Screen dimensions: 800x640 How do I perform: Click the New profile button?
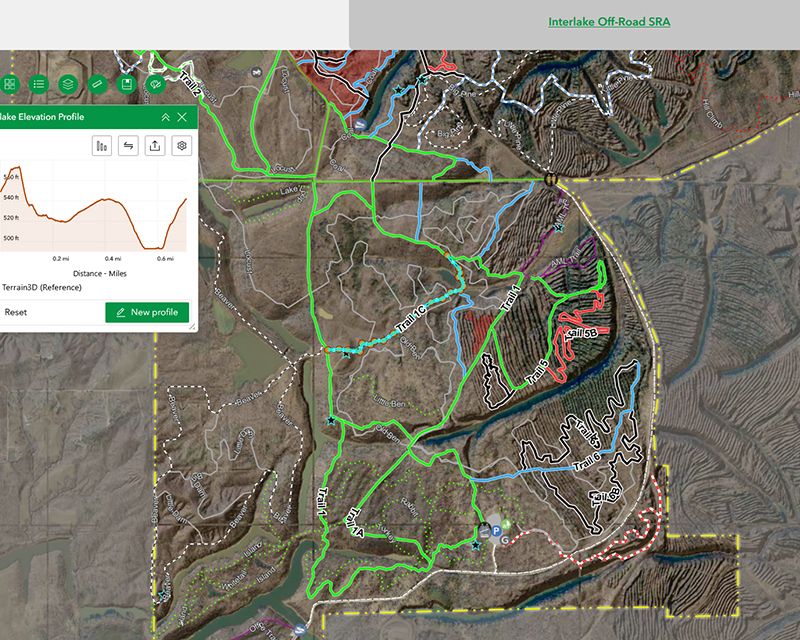pos(147,312)
